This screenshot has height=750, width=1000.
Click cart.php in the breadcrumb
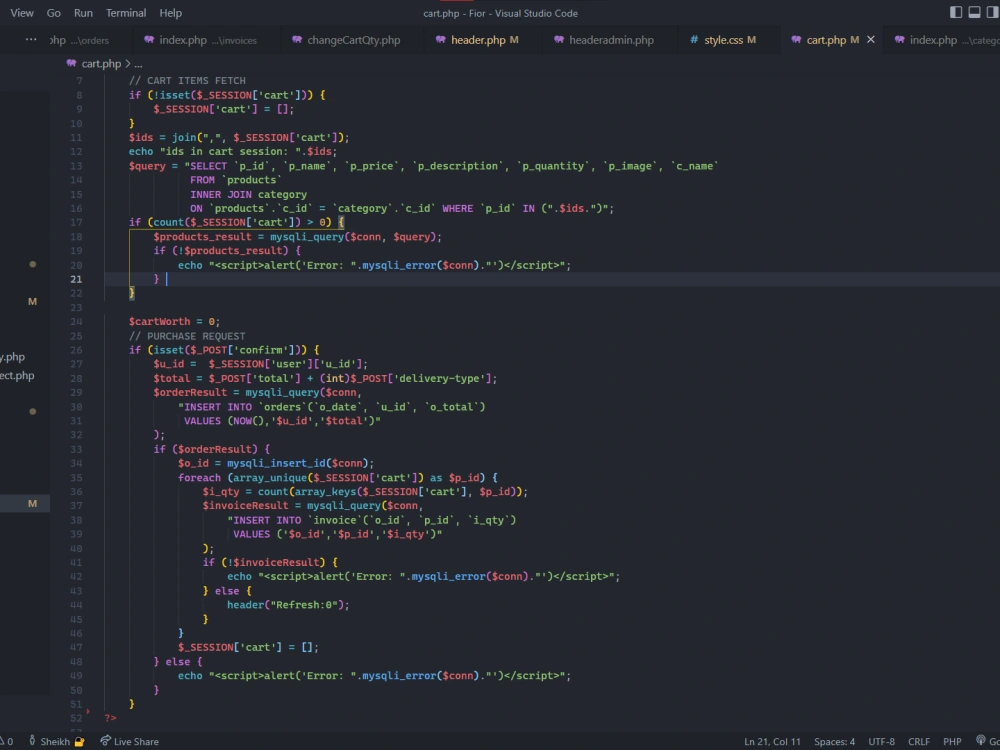pos(101,64)
